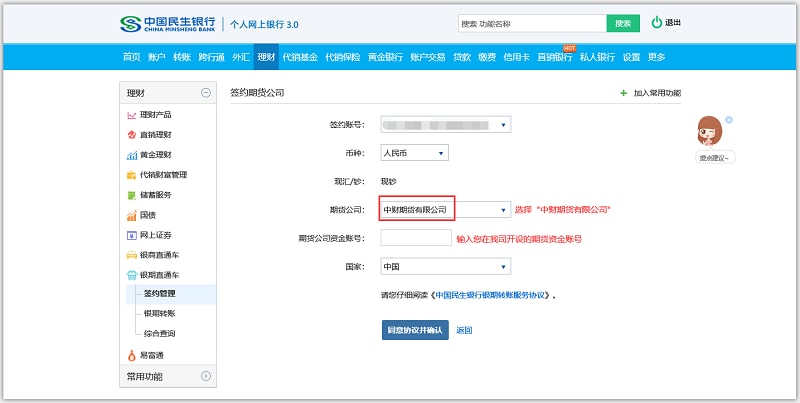This screenshot has width=800, height=403.
Task: Open 直销理财 from the sidebar icon
Action: (x=131, y=135)
